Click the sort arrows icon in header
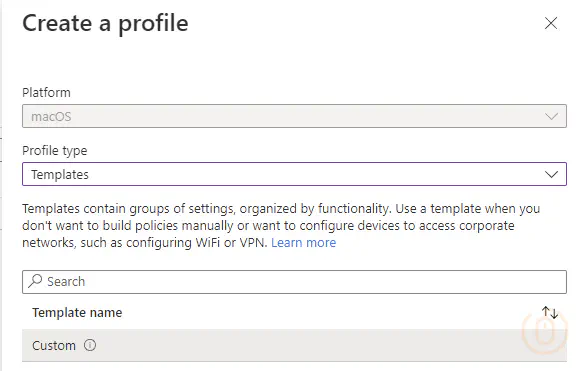This screenshot has width=585, height=371. coord(550,312)
